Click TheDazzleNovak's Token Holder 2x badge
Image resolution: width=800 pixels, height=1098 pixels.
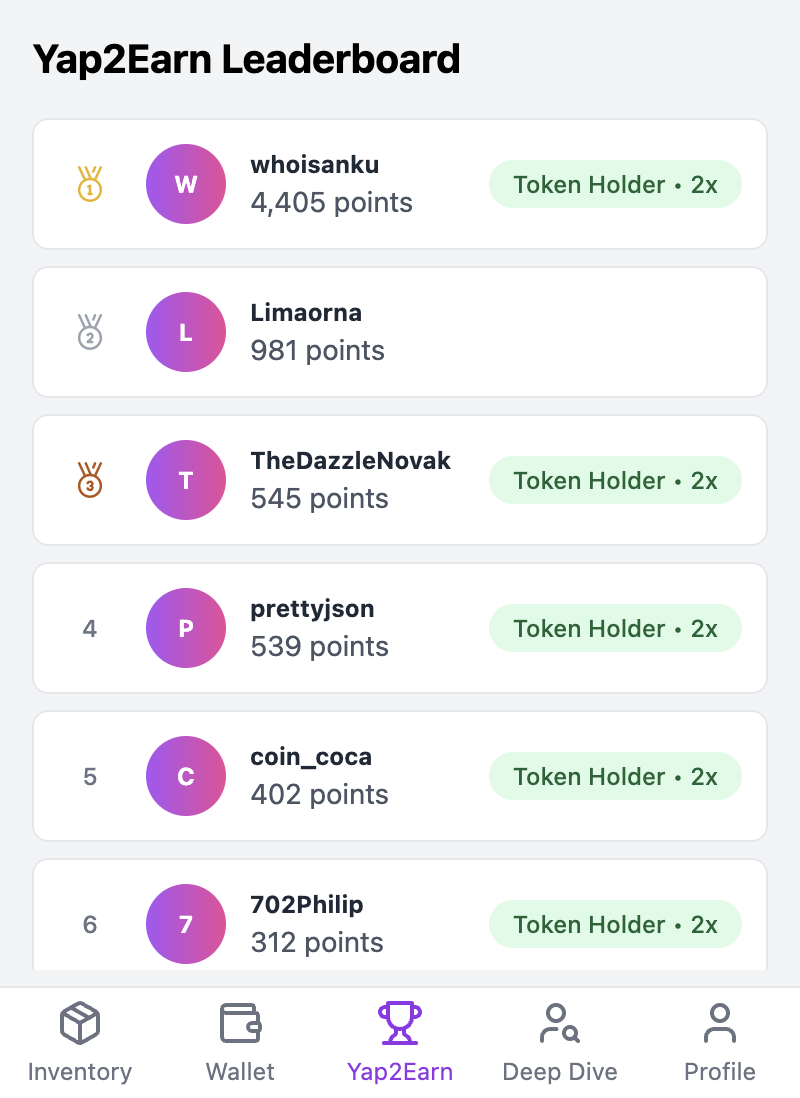point(615,481)
